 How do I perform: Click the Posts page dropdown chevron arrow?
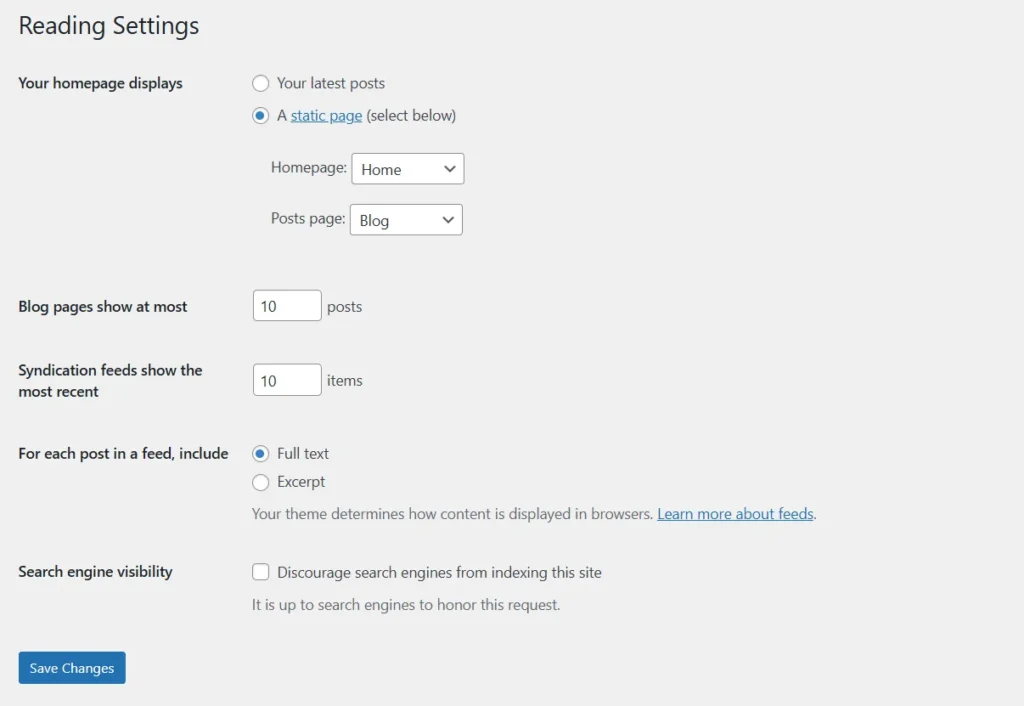[x=446, y=219]
